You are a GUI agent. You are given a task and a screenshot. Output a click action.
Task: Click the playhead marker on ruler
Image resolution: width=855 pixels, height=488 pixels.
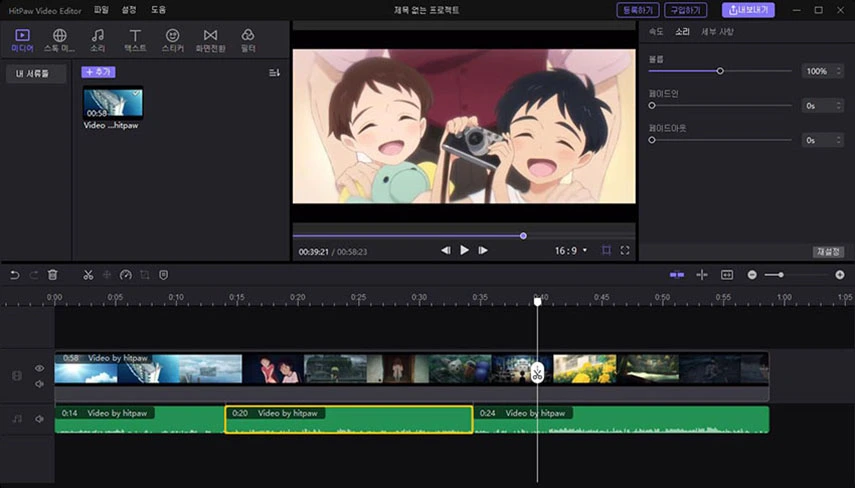click(x=538, y=301)
